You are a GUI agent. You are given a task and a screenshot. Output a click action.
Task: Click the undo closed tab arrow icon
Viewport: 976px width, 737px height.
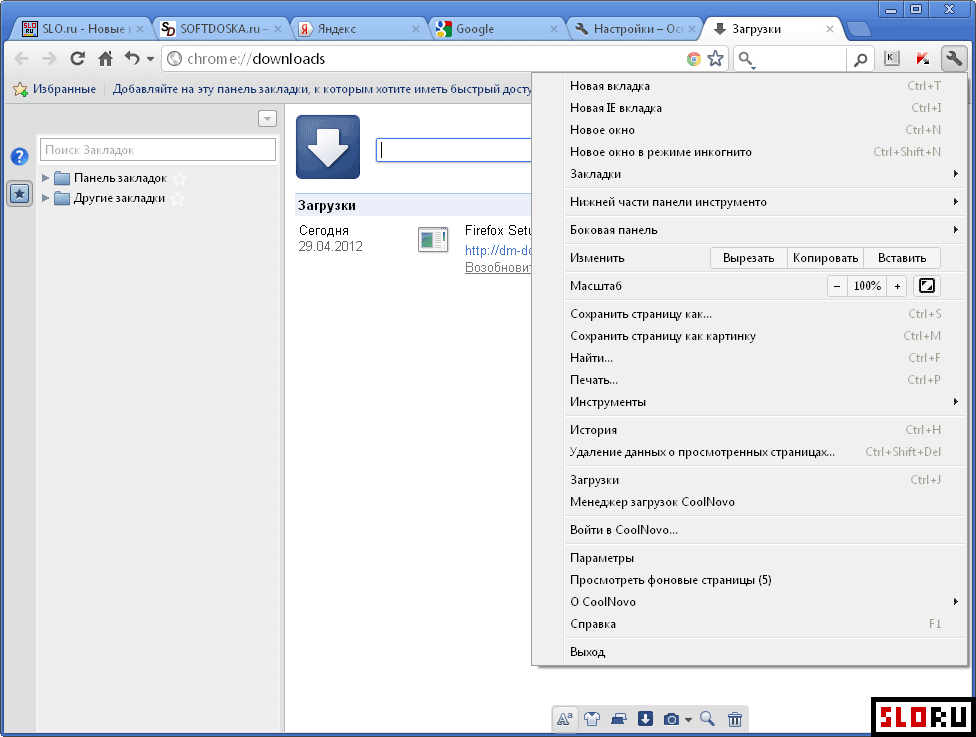(132, 59)
